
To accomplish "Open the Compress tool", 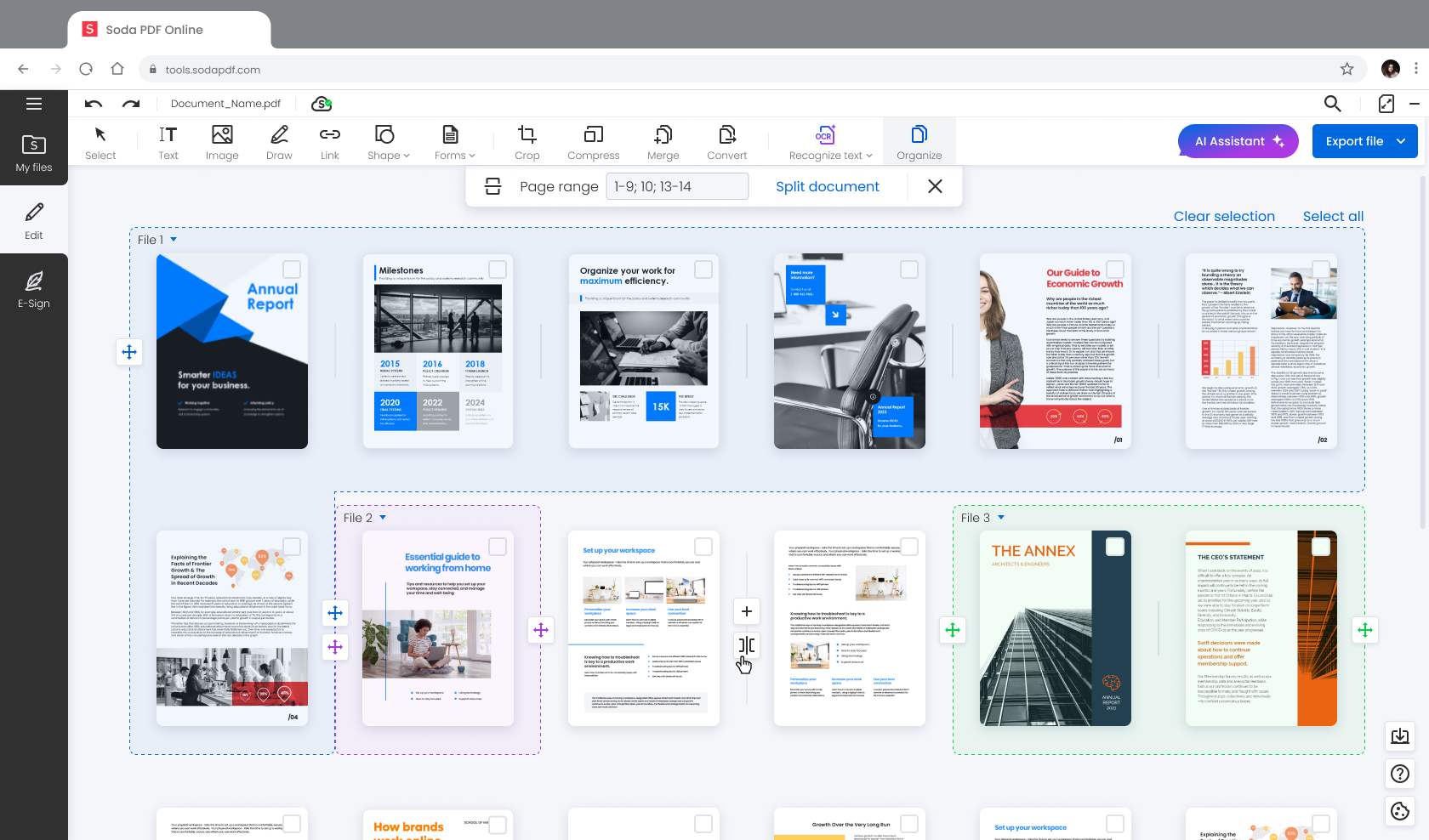I will [x=593, y=141].
